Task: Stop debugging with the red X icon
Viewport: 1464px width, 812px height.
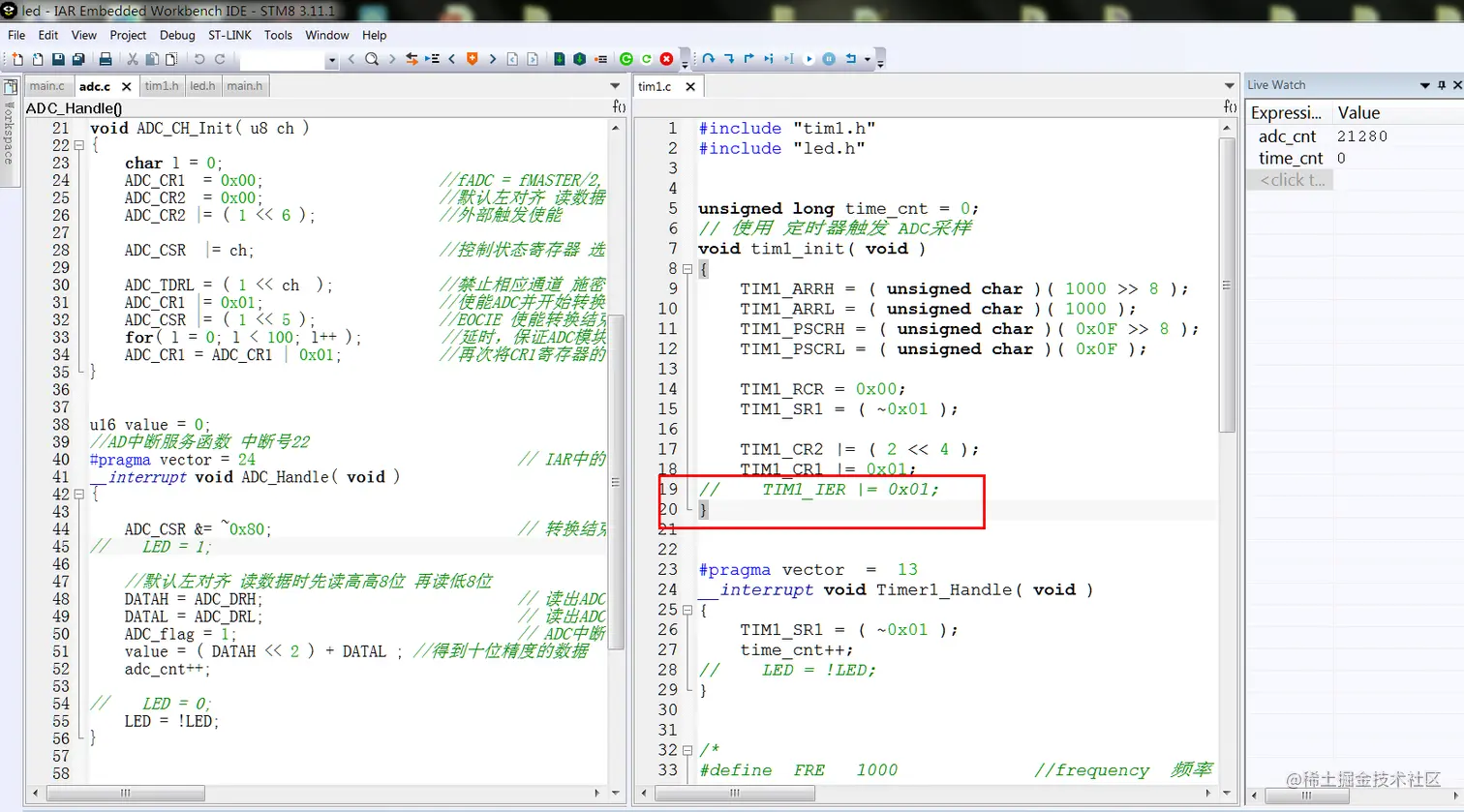Action: [x=666, y=59]
